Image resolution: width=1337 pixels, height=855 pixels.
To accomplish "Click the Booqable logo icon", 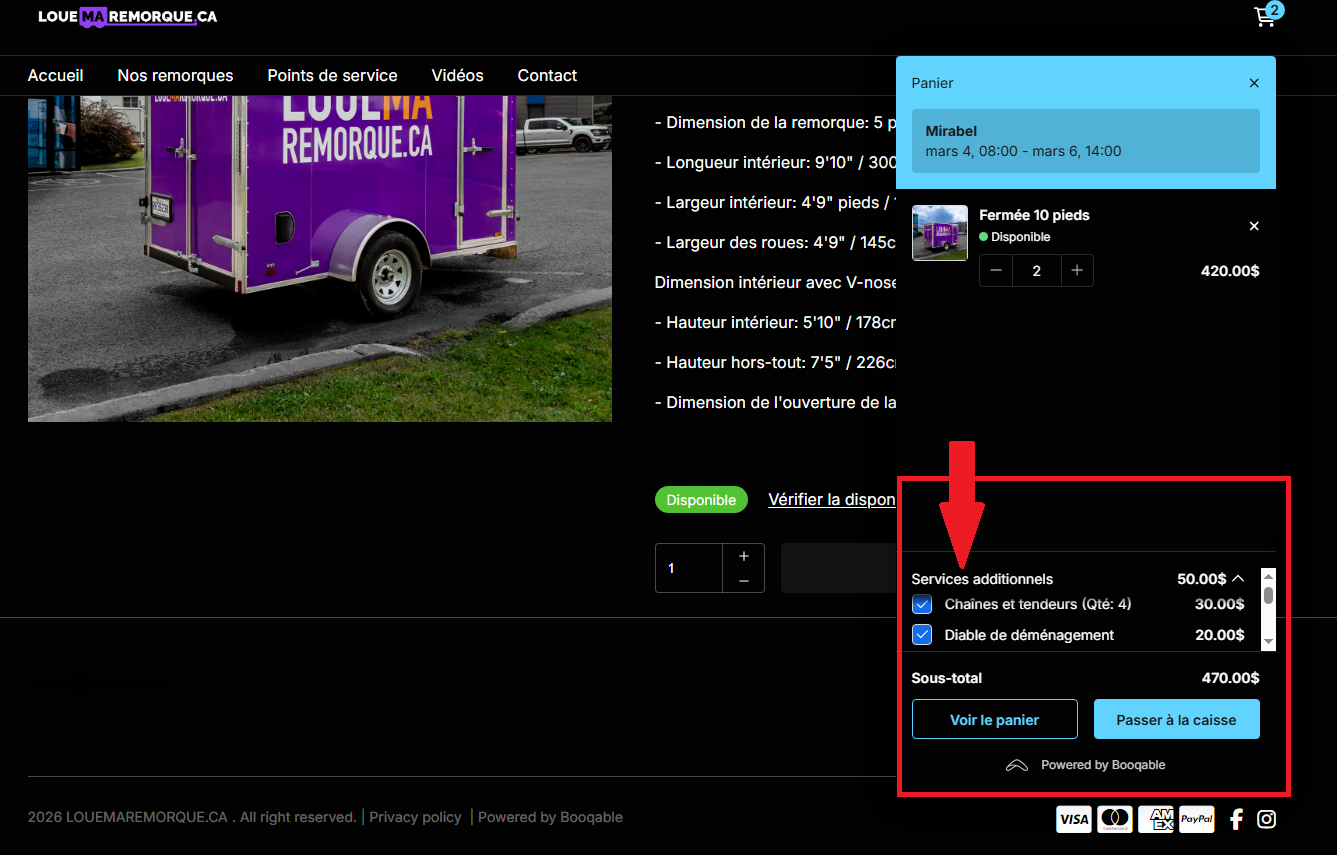I will 1017,765.
